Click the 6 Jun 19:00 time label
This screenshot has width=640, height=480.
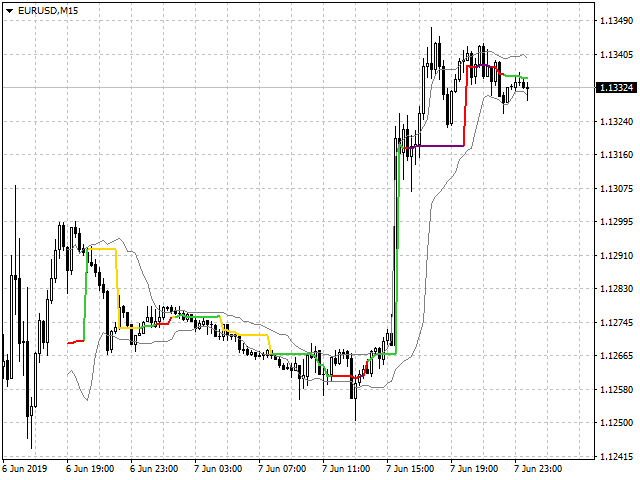tap(90, 469)
